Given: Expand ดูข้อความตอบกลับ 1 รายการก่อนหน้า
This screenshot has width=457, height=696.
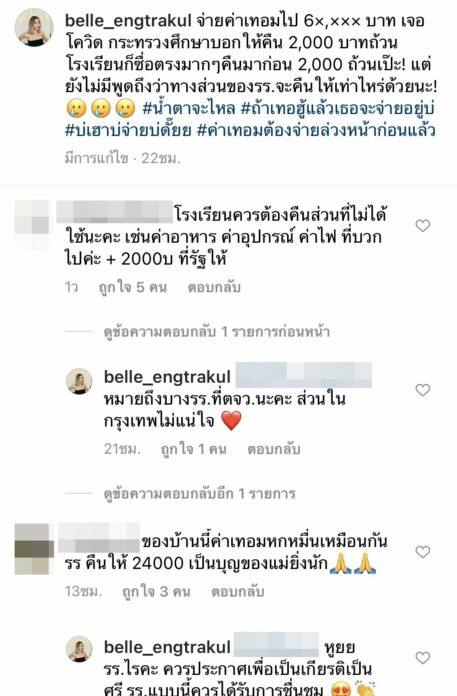Looking at the screenshot, I should [x=217, y=332].
